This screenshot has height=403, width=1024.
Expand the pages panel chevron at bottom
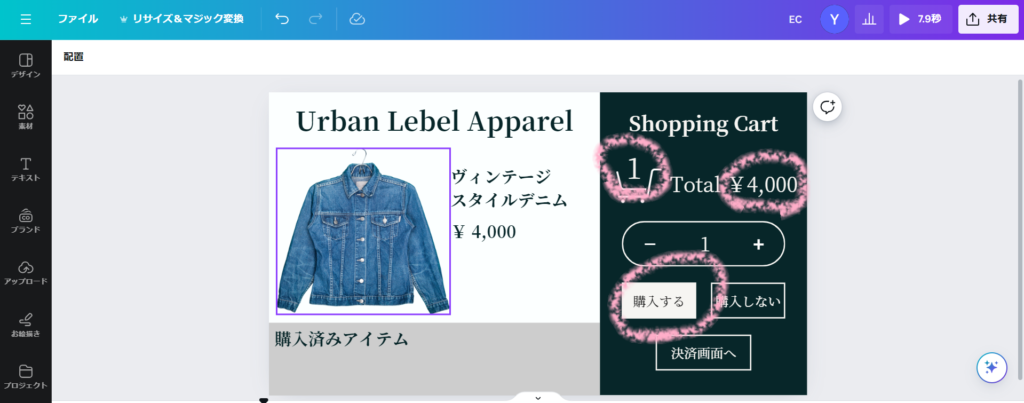(x=538, y=397)
